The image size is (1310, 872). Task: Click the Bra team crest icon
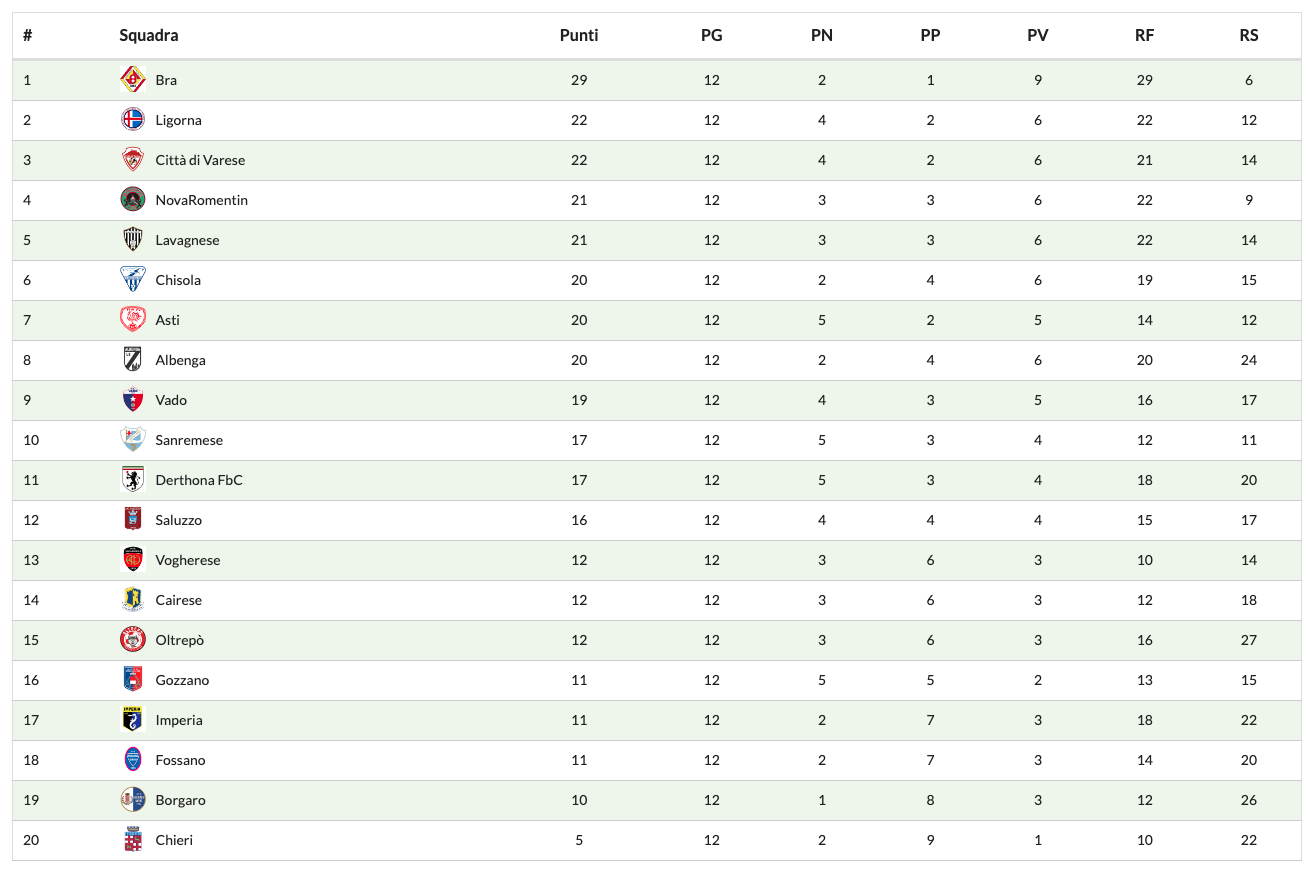pyautogui.click(x=133, y=80)
